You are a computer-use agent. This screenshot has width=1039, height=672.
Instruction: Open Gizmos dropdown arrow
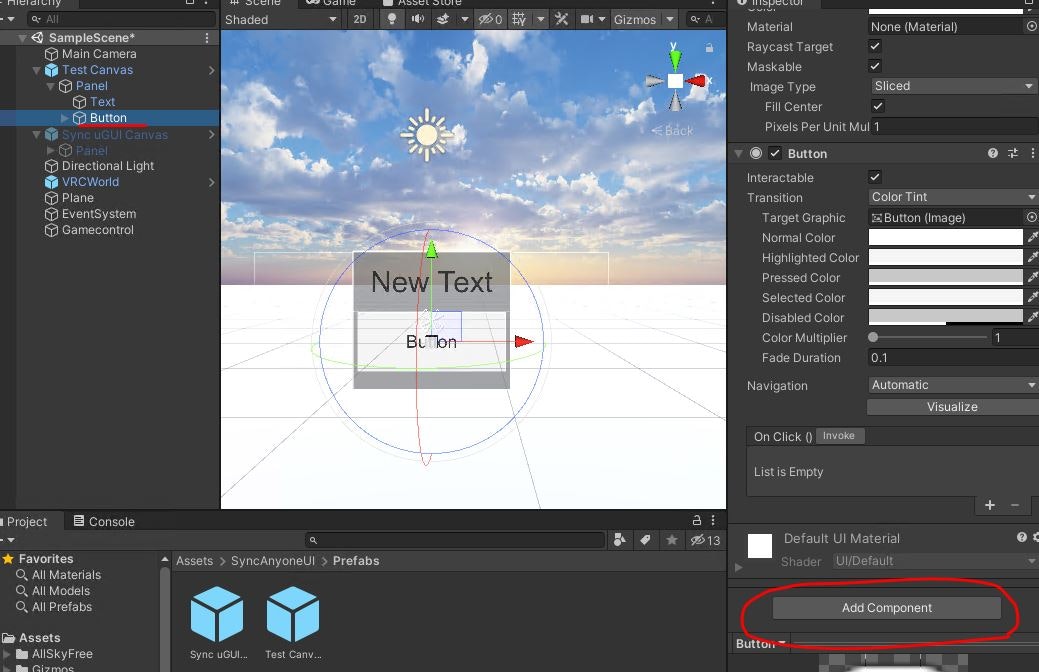670,19
